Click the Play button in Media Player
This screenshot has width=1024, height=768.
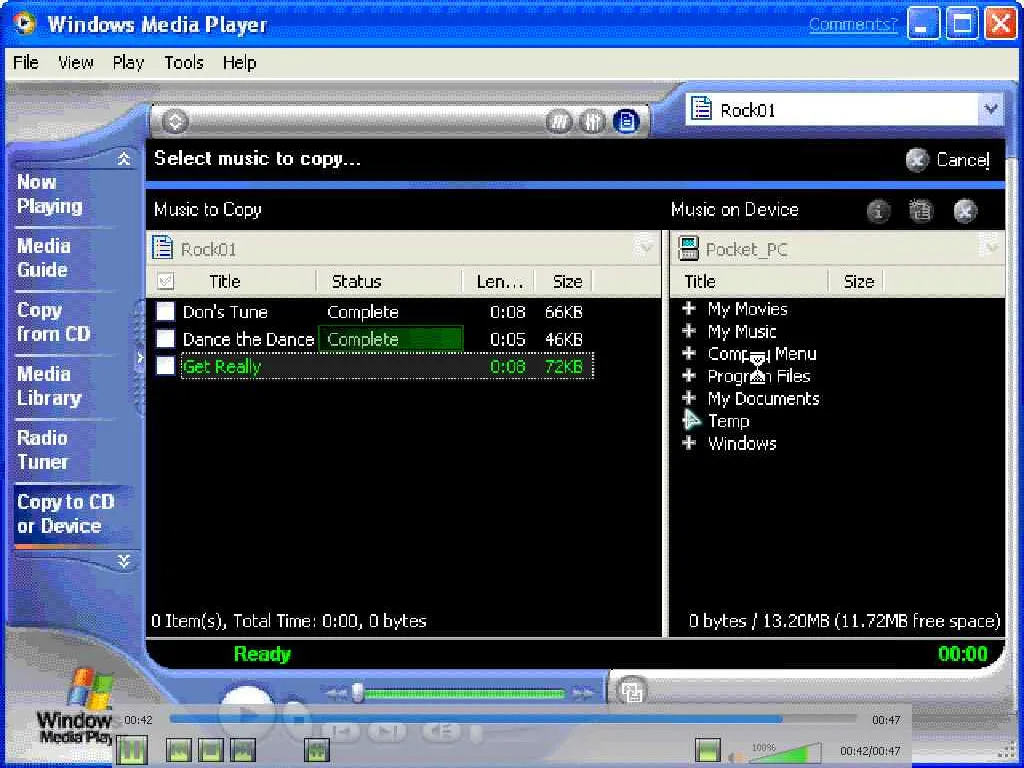tap(246, 713)
